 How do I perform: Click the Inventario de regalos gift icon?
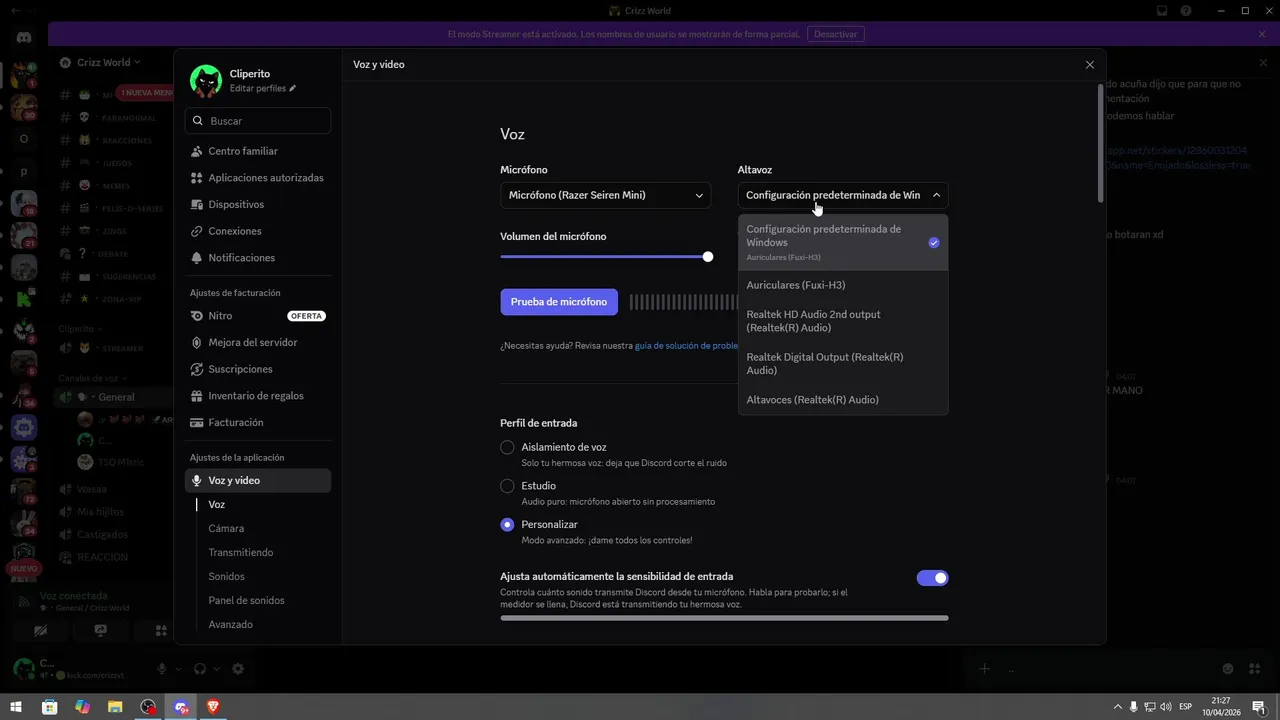pyautogui.click(x=197, y=396)
